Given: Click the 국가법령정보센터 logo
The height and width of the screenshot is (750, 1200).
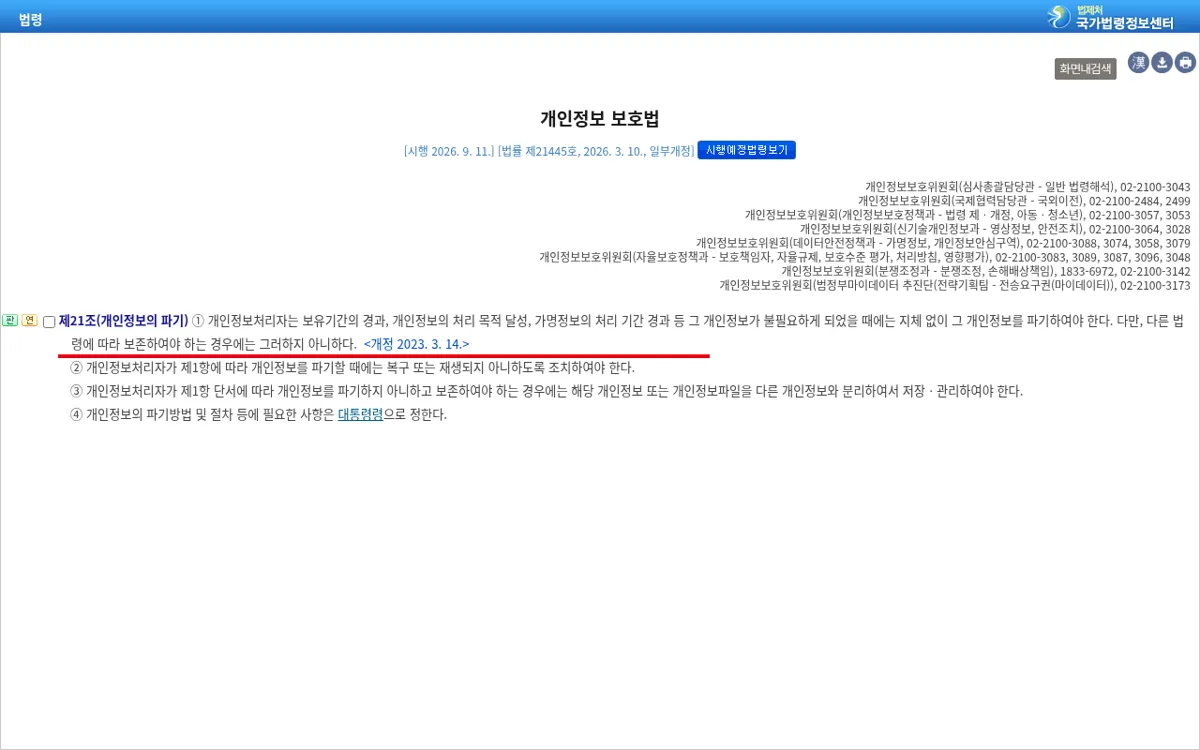Looking at the screenshot, I should tap(1110, 16).
